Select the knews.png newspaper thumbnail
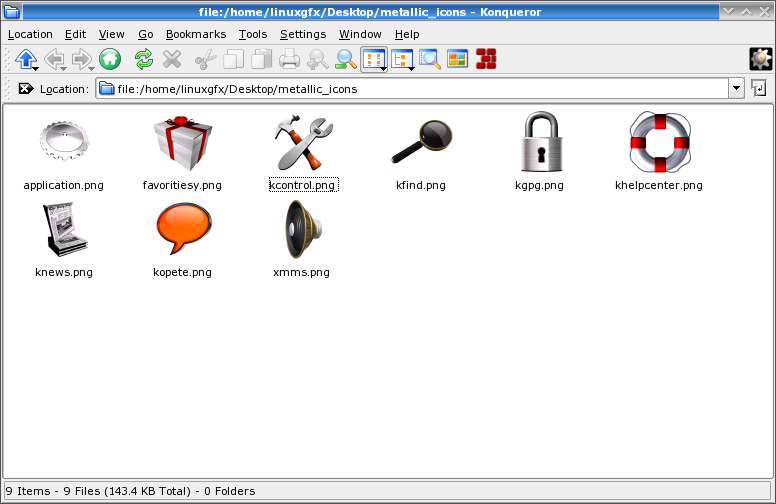This screenshot has width=776, height=504. point(65,229)
